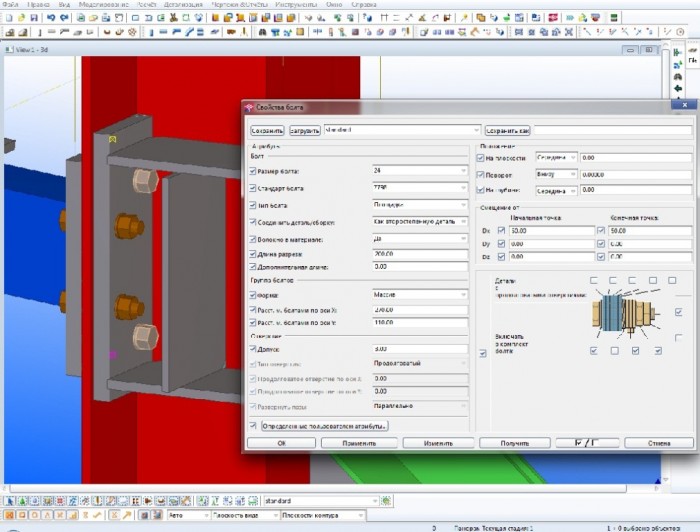
Task: Click the round bolt-pattern icon
Action: pyautogui.click(x=132, y=32)
